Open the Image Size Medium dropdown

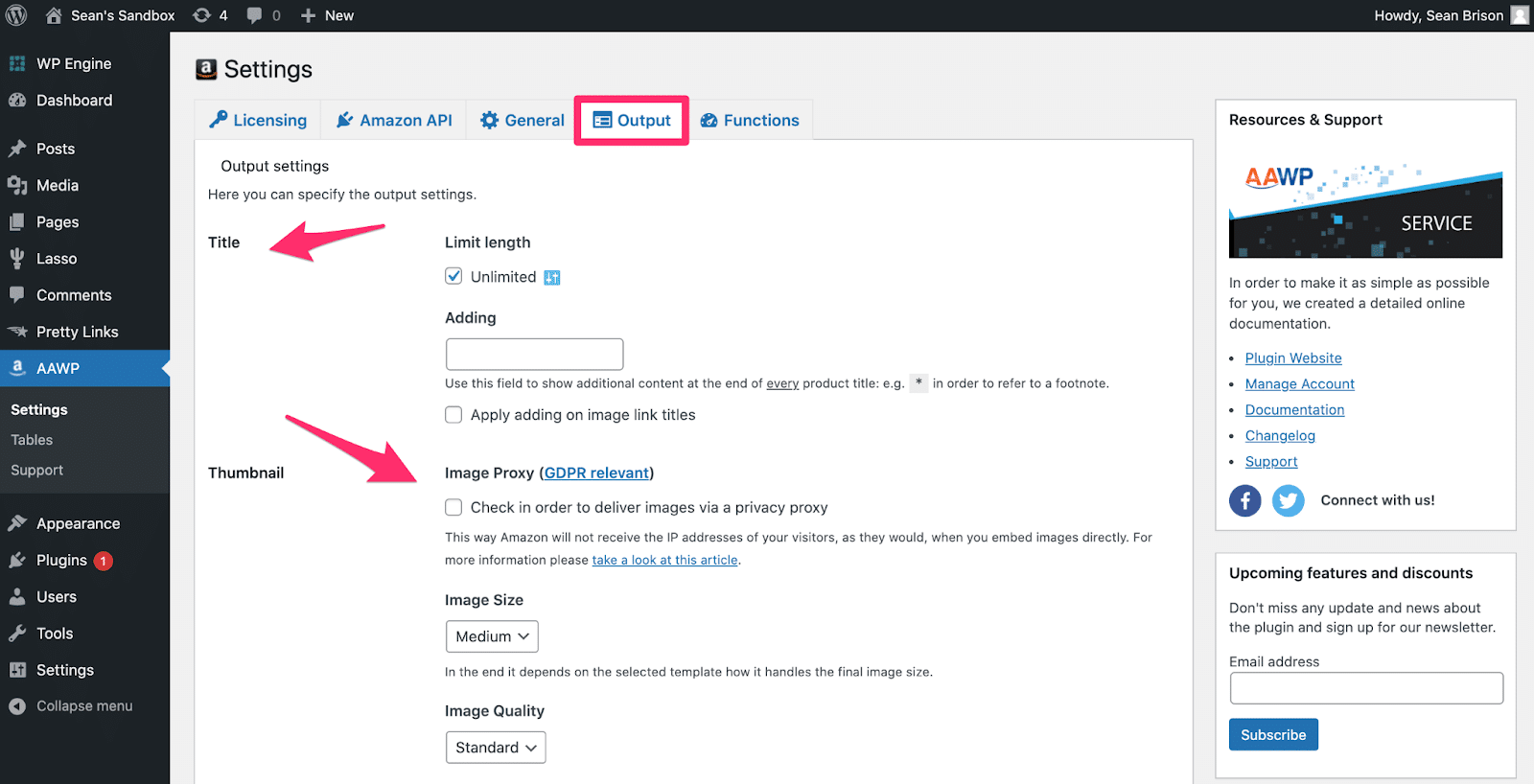pyautogui.click(x=492, y=636)
